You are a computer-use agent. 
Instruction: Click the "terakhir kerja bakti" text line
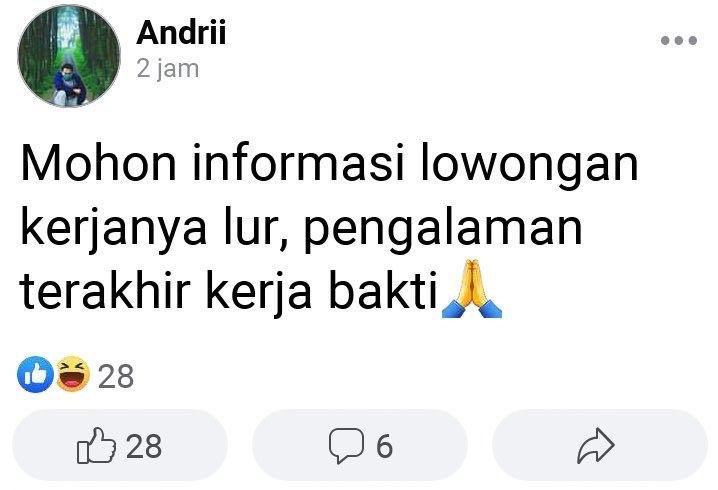pos(228,289)
